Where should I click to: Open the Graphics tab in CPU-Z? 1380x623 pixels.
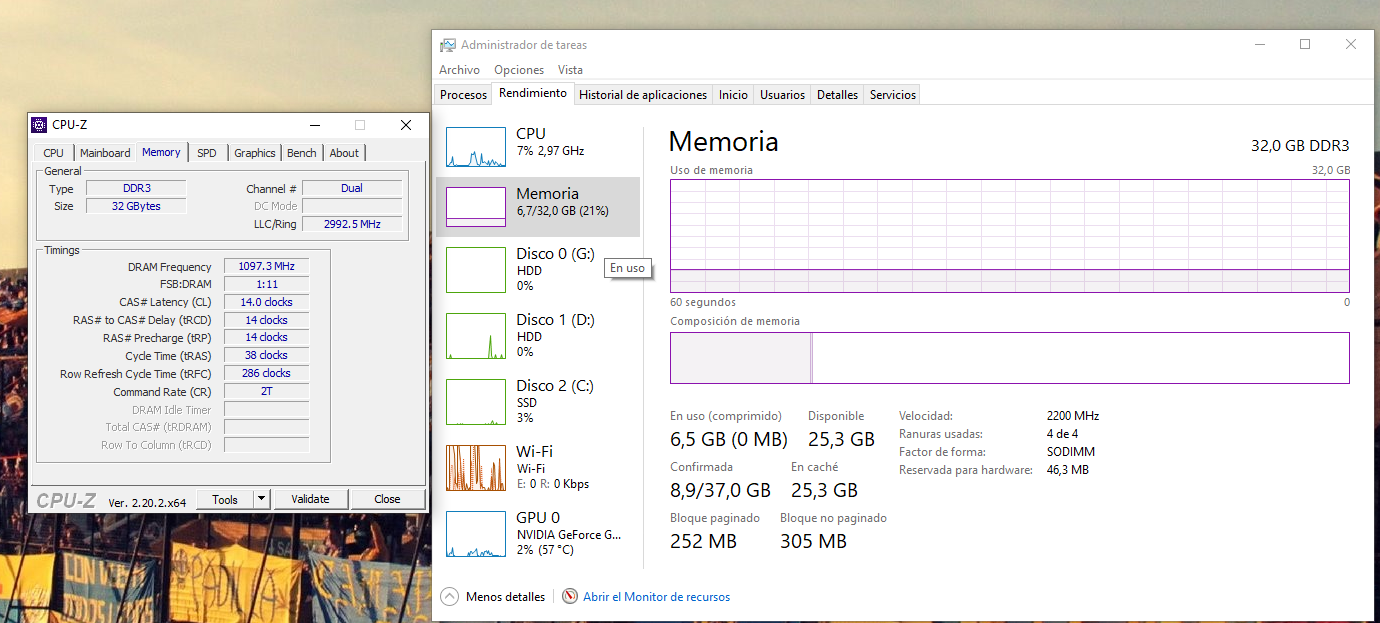point(255,153)
